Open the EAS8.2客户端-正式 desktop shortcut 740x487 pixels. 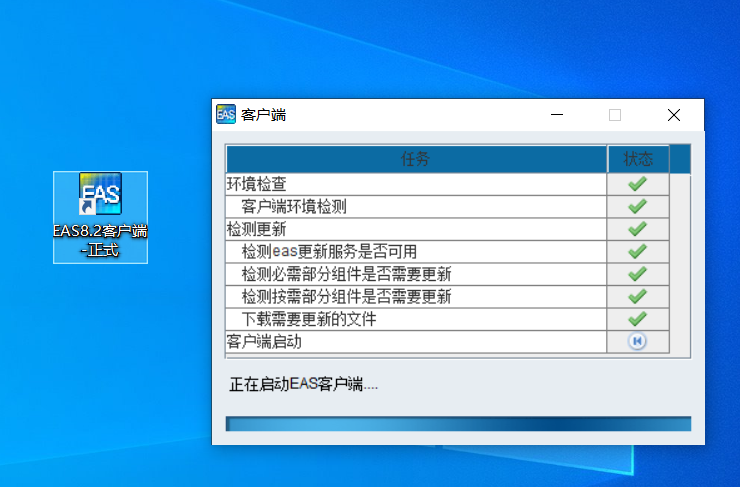[x=100, y=217]
